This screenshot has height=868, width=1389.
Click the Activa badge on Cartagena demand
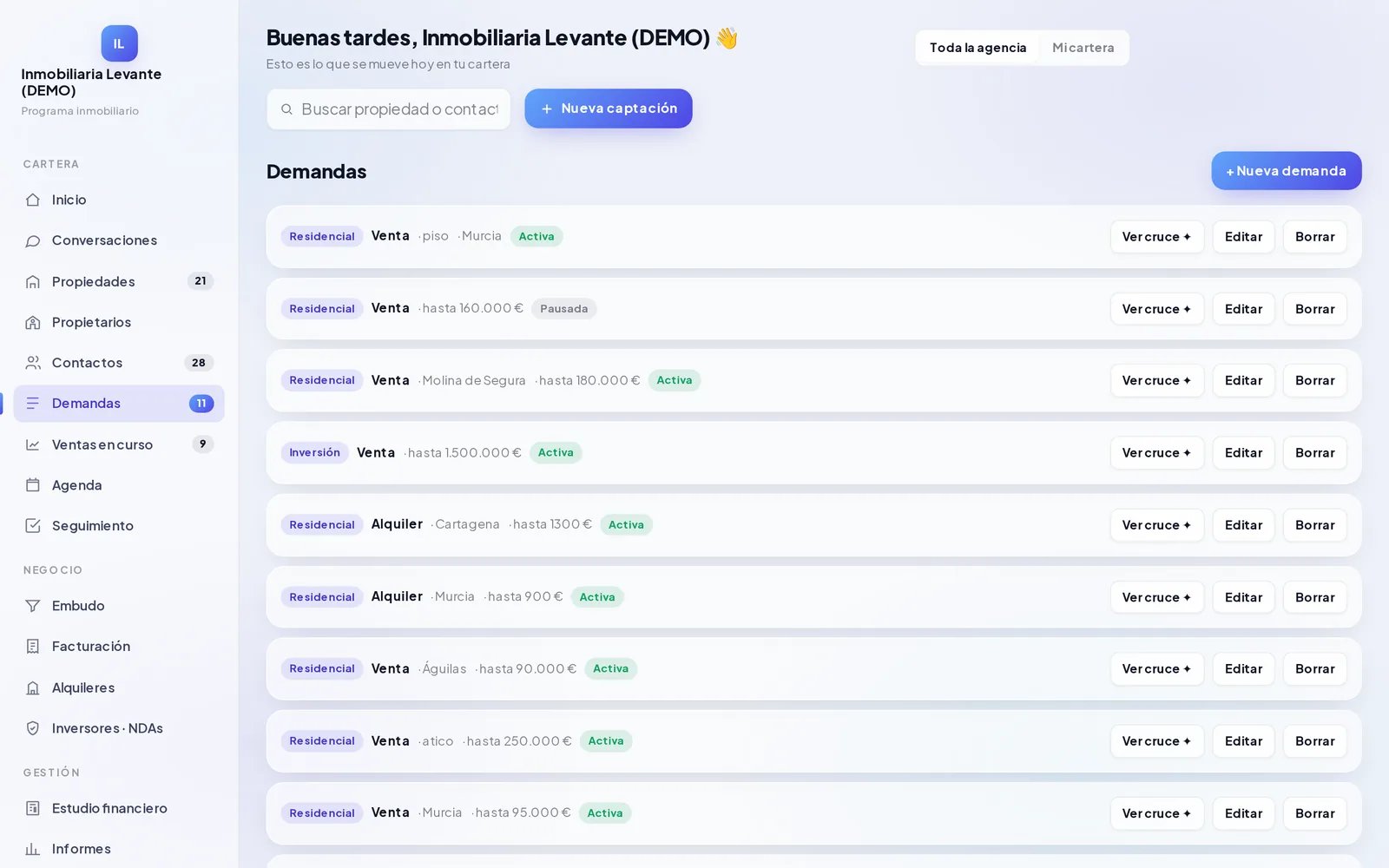pos(626,525)
